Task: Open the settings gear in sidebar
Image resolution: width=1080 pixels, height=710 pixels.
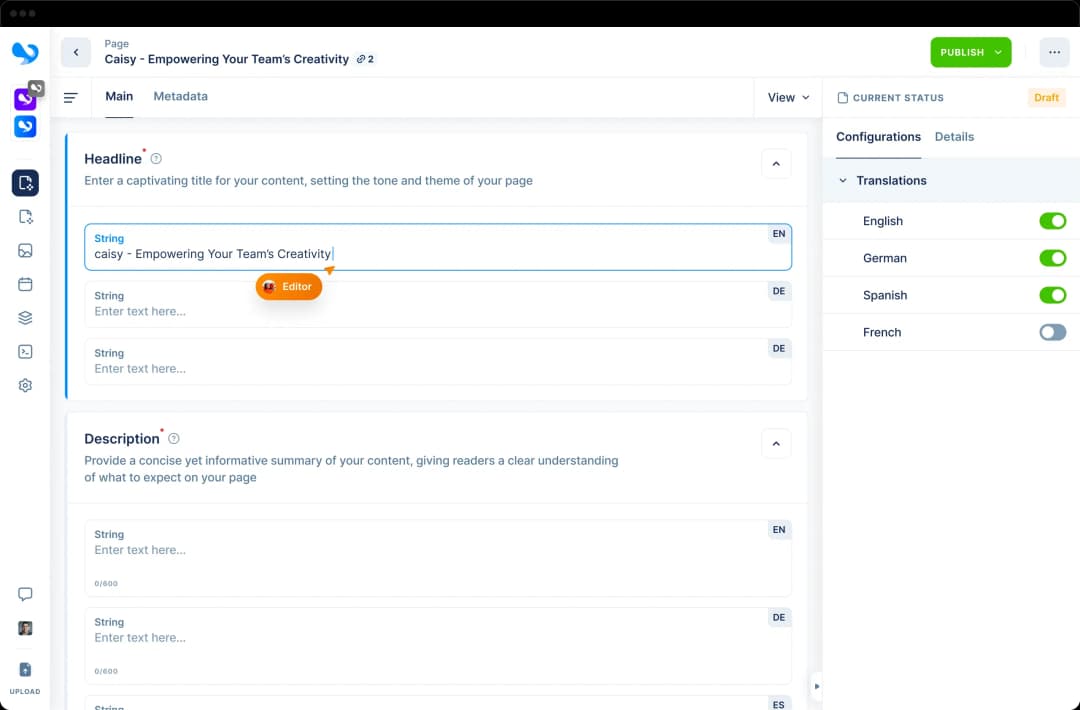Action: [25, 386]
